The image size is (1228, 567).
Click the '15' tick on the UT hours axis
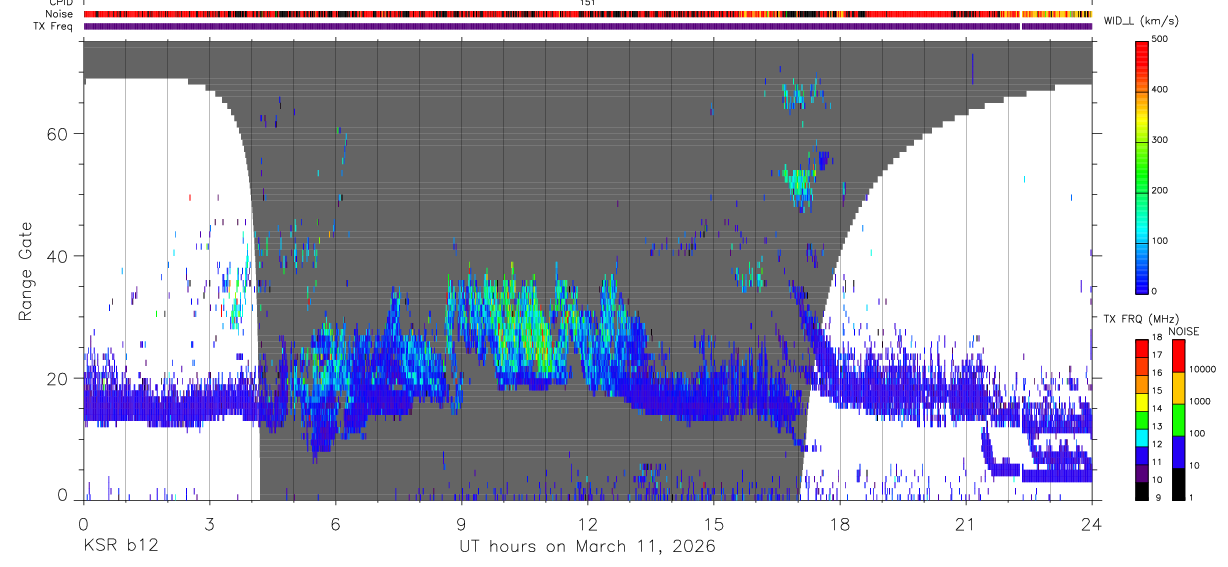click(714, 523)
